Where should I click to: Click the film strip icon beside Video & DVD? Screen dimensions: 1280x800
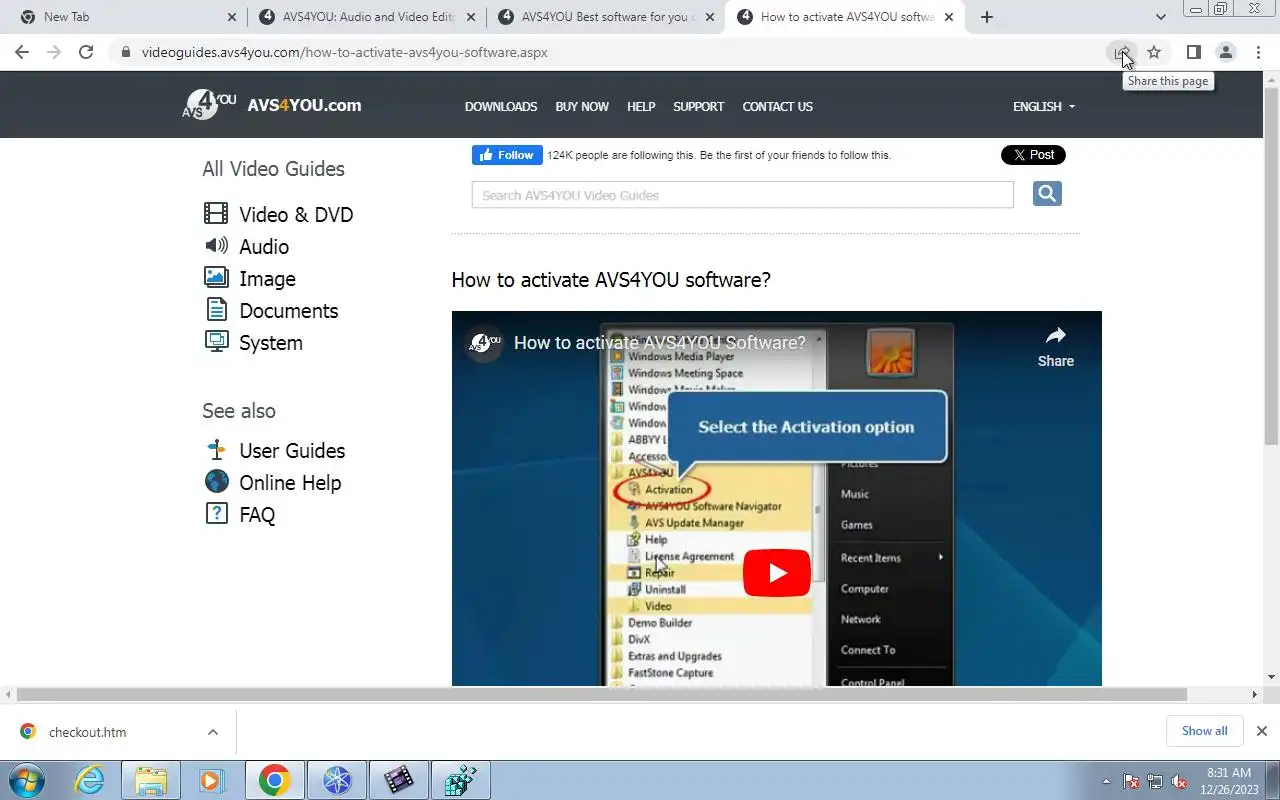[216, 213]
